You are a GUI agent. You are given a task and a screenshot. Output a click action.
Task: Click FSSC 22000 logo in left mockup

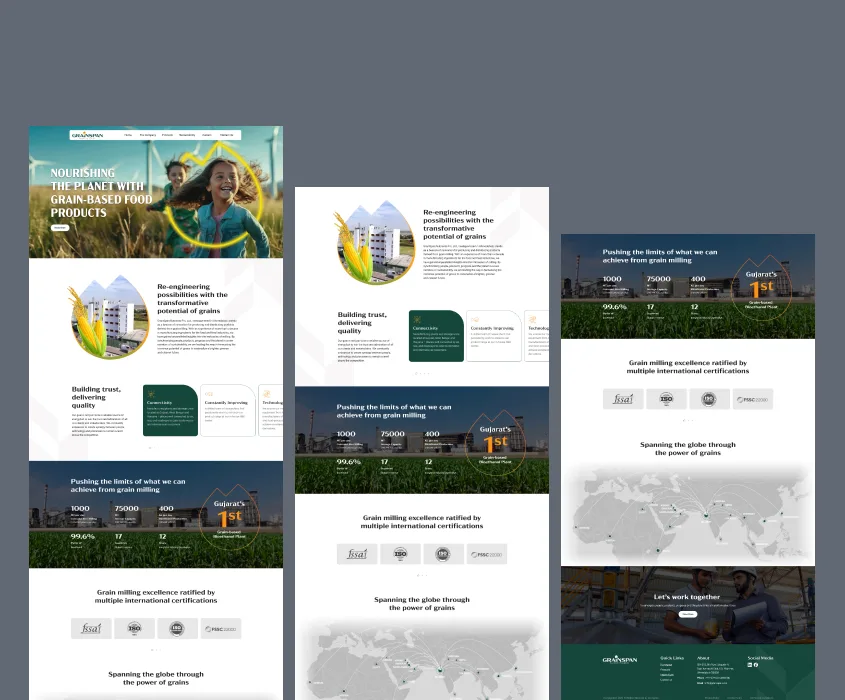(220, 628)
